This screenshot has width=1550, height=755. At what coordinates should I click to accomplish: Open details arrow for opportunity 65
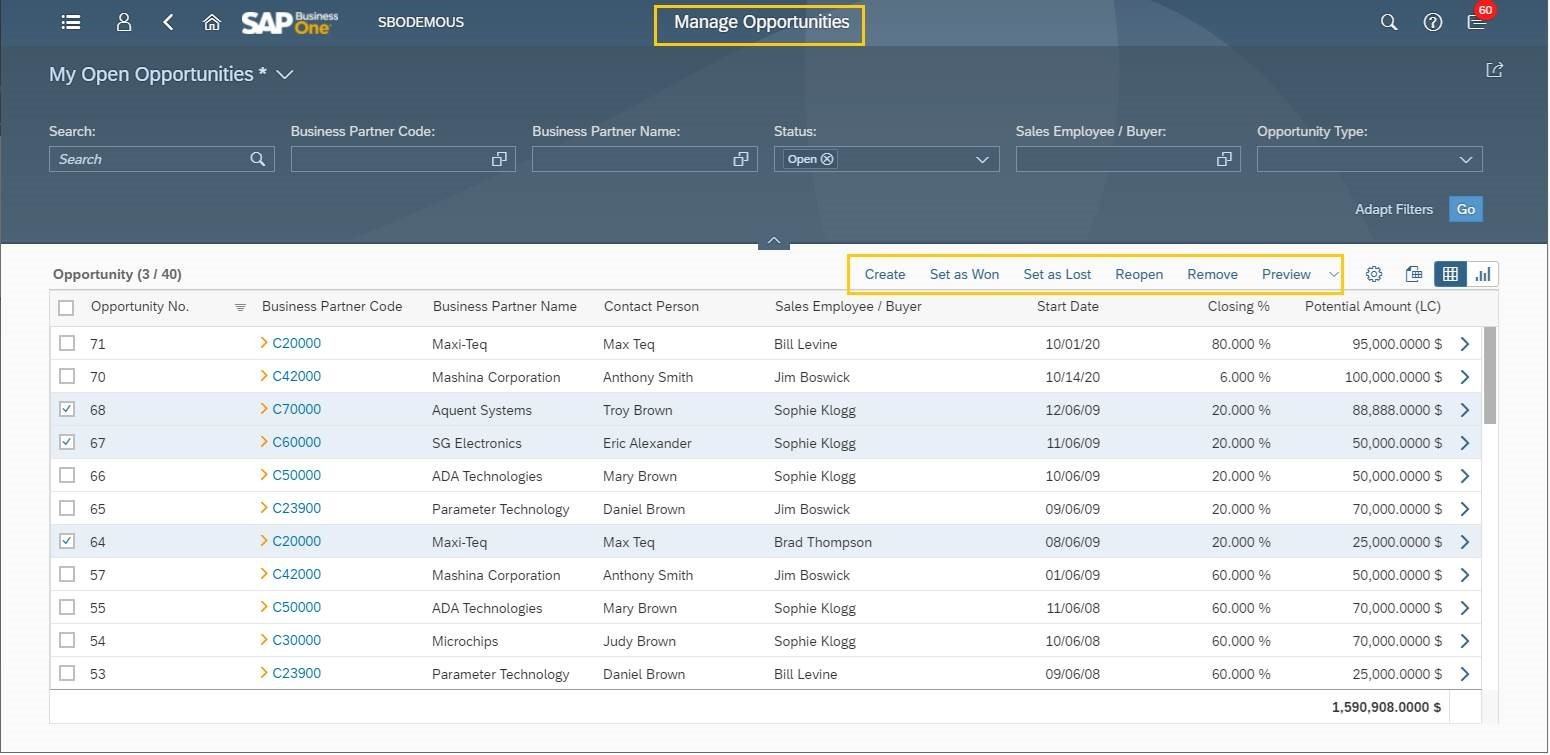click(1465, 509)
